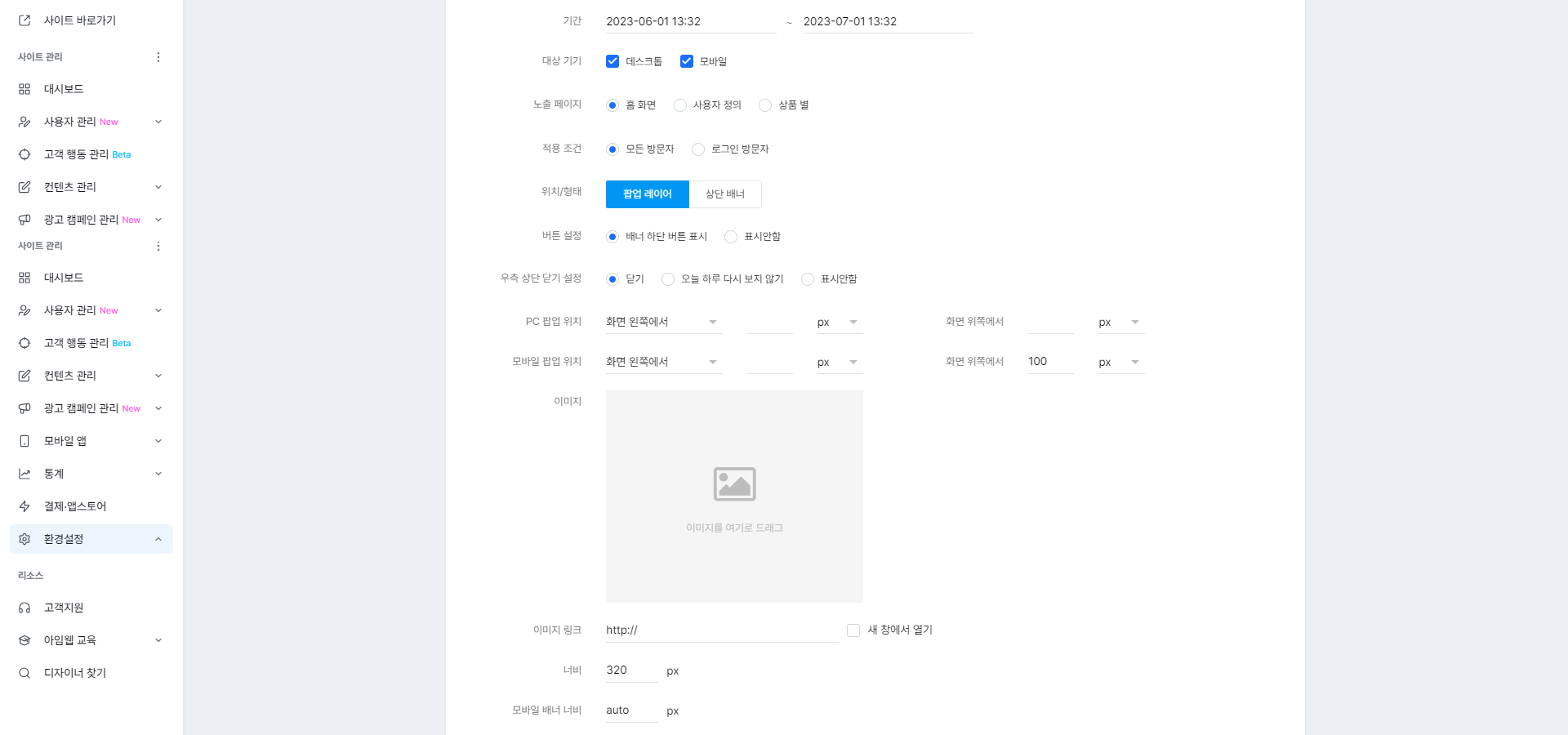Select the 사용자 관리 user management icon
The width and height of the screenshot is (1568, 735).
coord(24,121)
